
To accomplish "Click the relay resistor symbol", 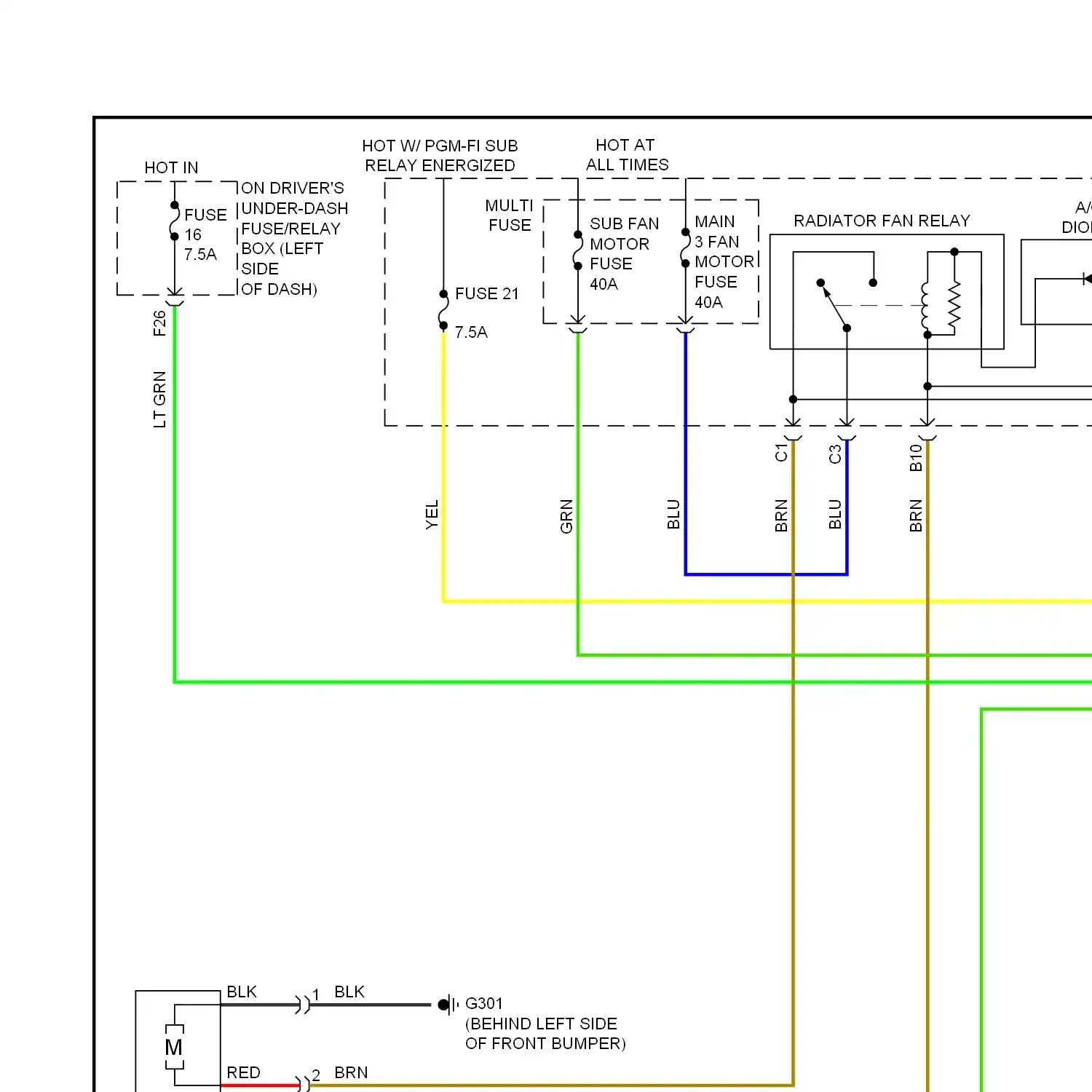I will [x=954, y=304].
